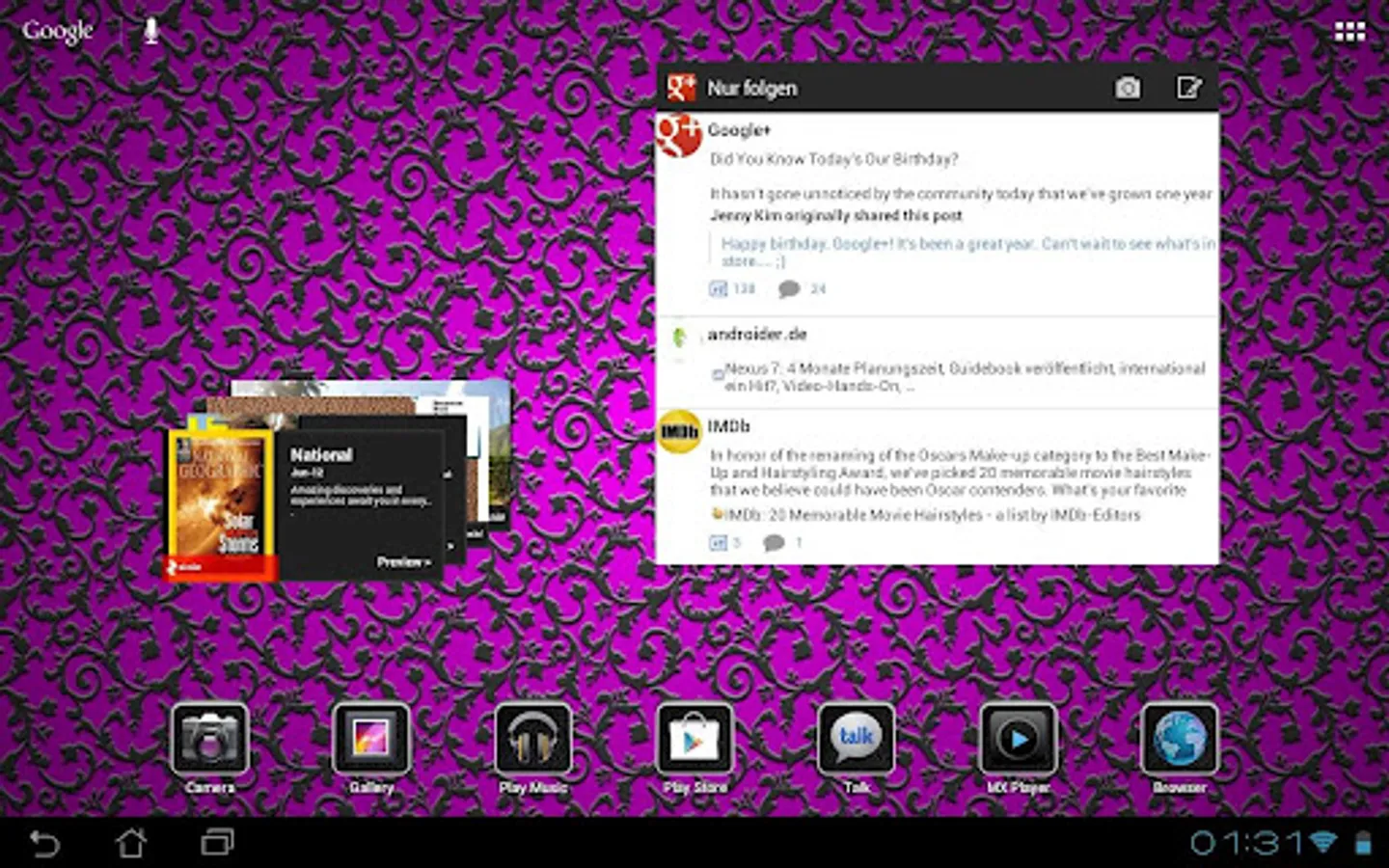The width and height of the screenshot is (1389, 868).
Task: Tap the Google+ logo in the widget header
Action: coord(681,88)
